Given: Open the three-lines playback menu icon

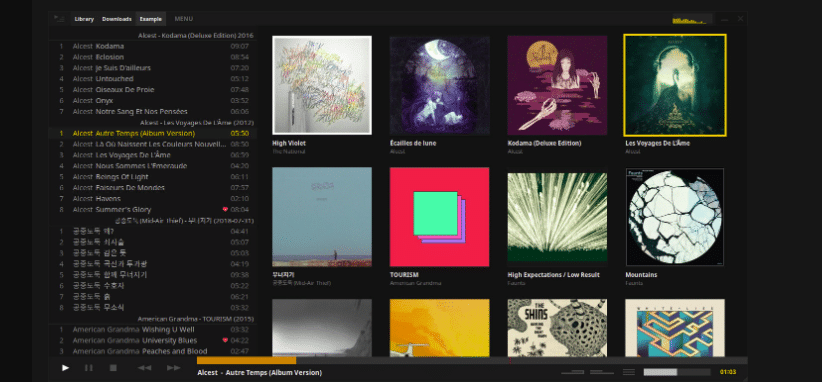Looking at the screenshot, I should (629, 372).
